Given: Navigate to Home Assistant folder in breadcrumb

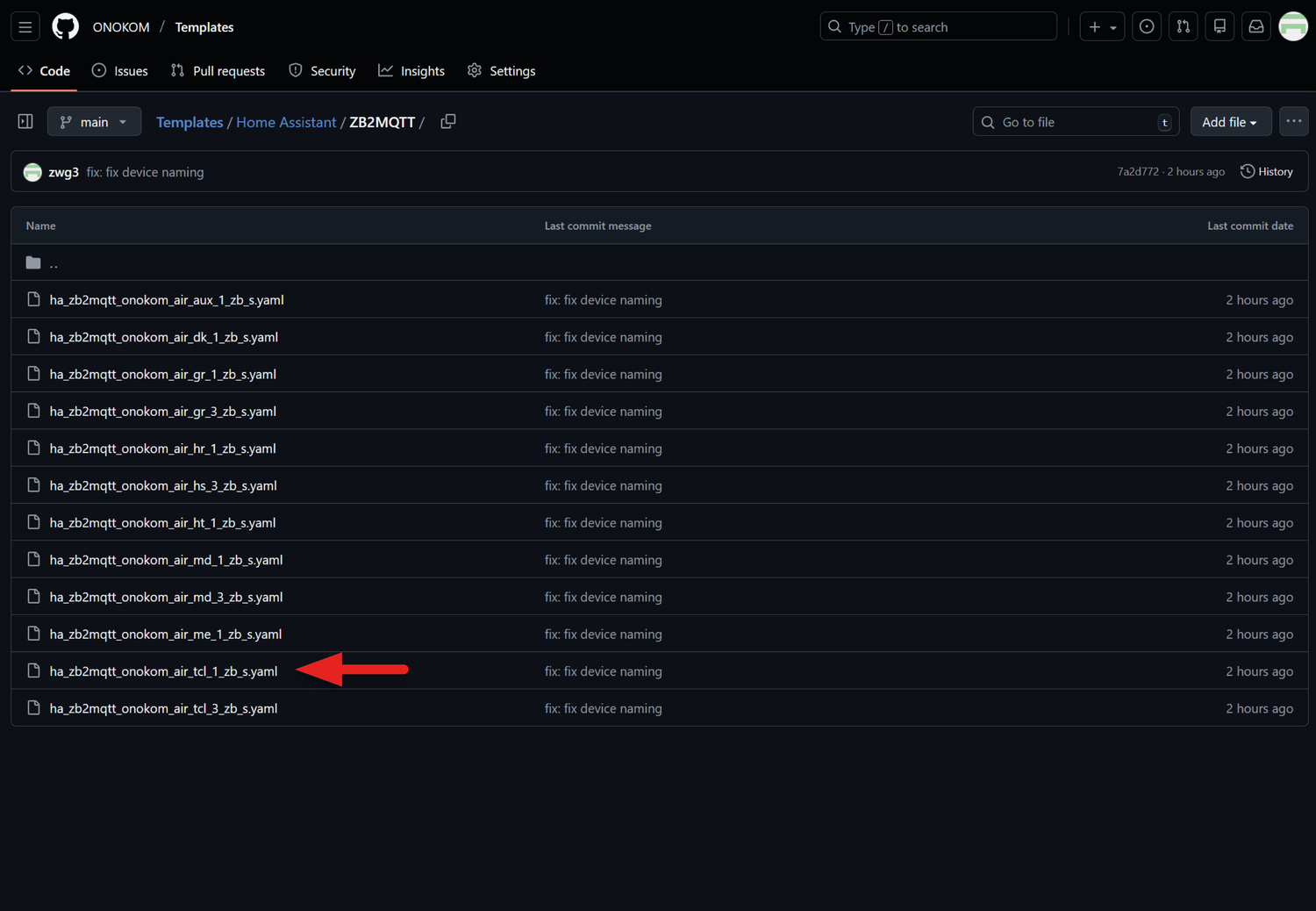Looking at the screenshot, I should [286, 122].
